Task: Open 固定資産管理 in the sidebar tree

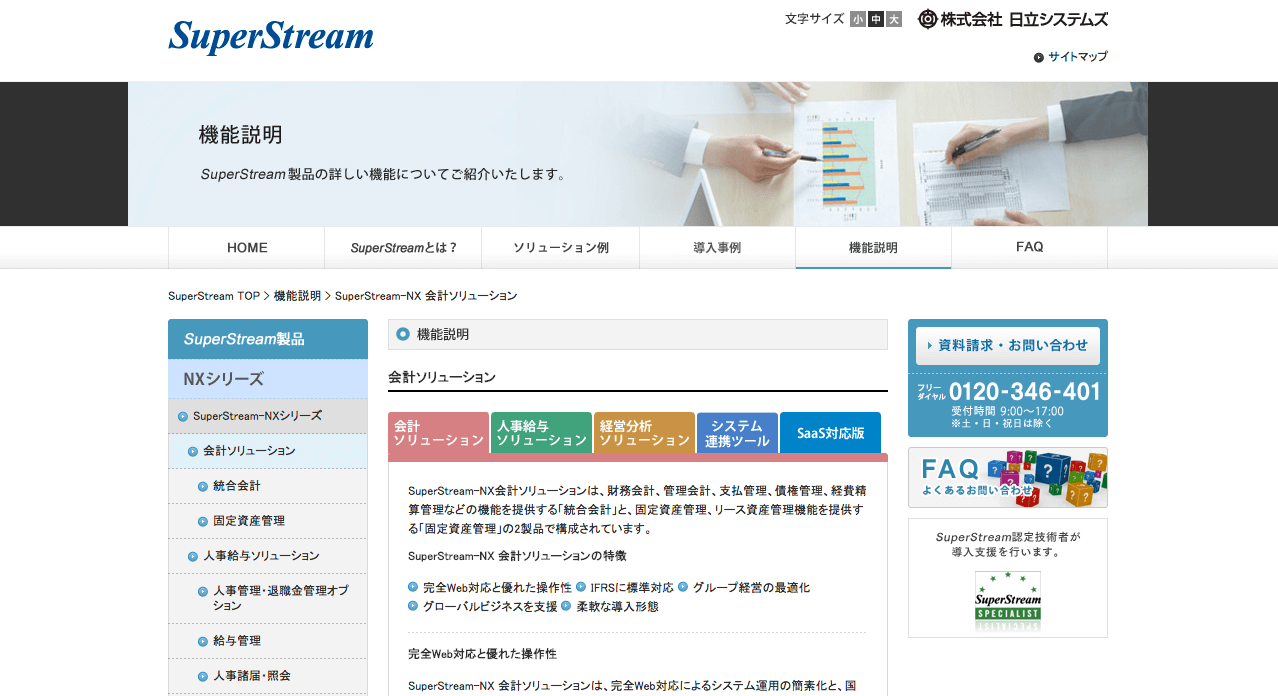Action: click(x=248, y=521)
